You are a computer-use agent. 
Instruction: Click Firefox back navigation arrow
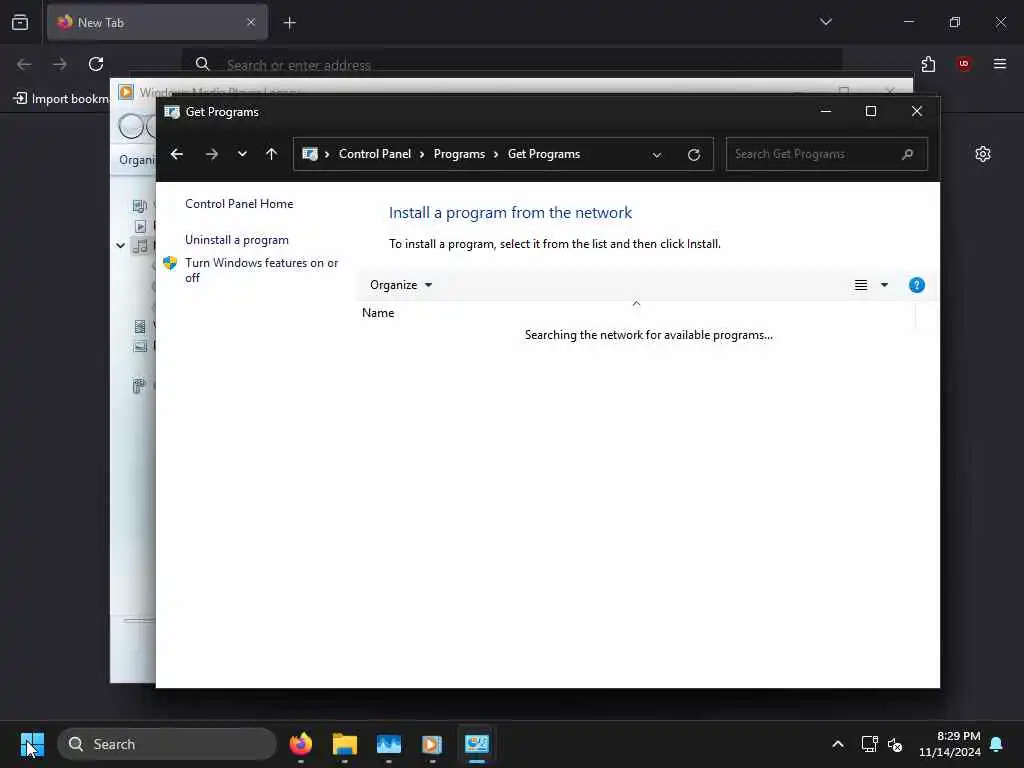pyautogui.click(x=24, y=64)
